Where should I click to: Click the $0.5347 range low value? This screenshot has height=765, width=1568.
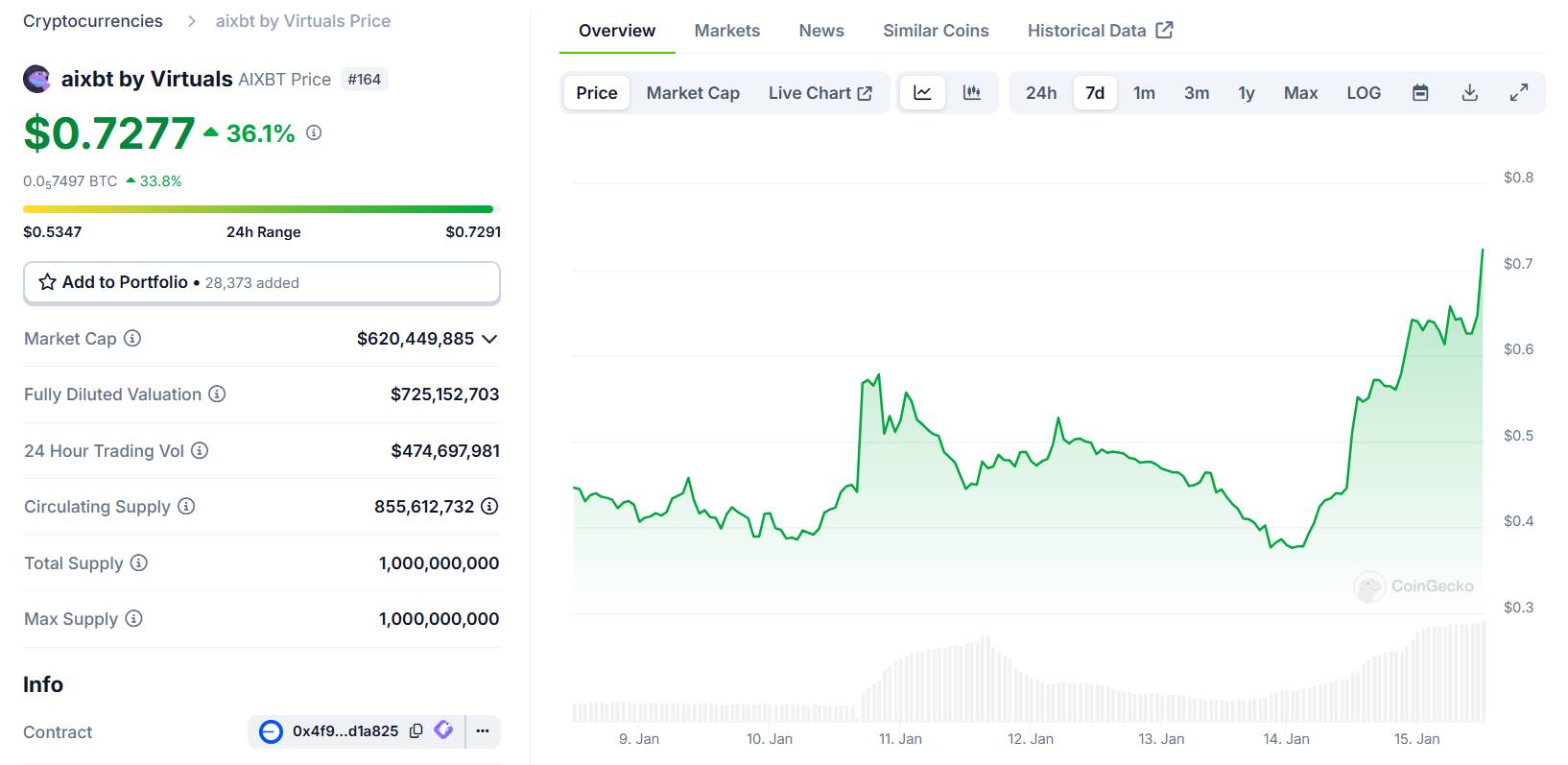(53, 232)
